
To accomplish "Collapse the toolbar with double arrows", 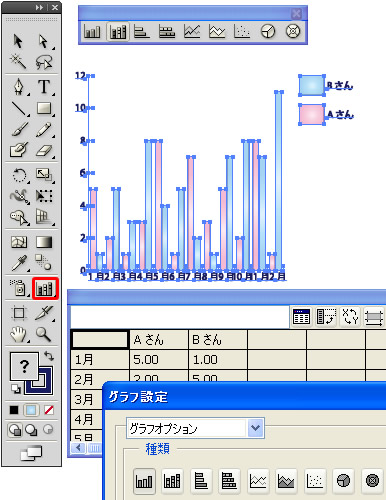I will click(39, 7).
